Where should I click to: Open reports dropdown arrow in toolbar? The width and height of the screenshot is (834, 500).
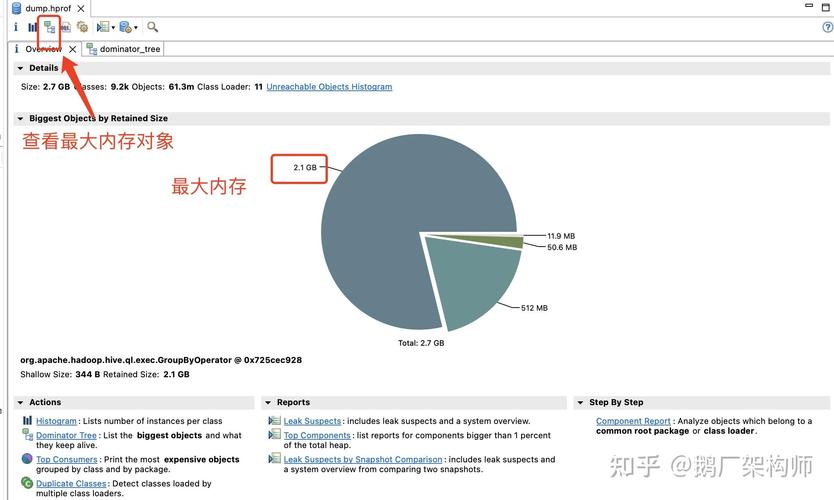[x=113, y=27]
